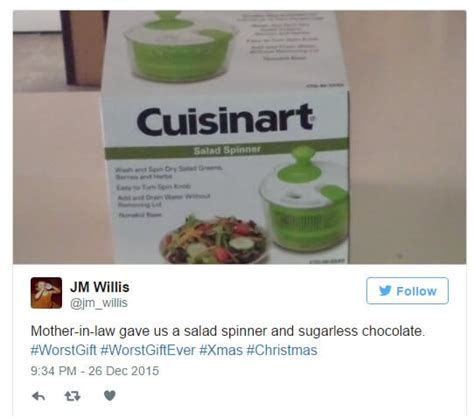This screenshot has width=474, height=418.
Task: Click the reply arrow icon
Action: pyautogui.click(x=39, y=396)
